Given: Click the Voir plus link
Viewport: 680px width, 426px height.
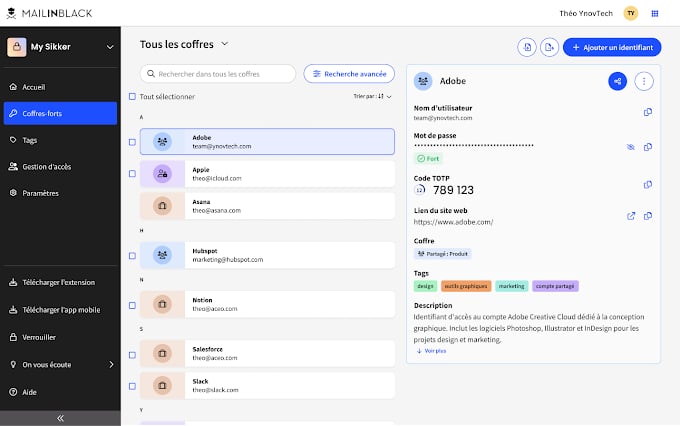Looking at the screenshot, I should pos(431,351).
